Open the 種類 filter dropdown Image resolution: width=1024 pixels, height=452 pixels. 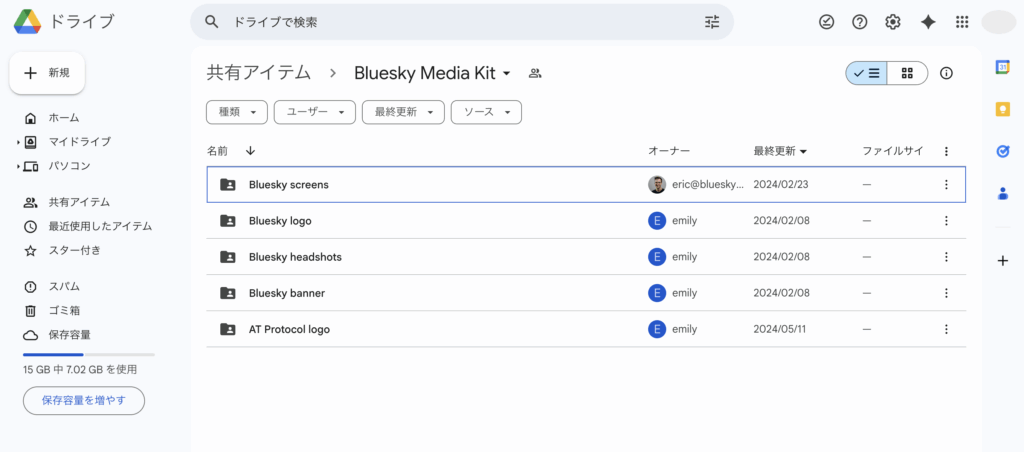tap(237, 112)
